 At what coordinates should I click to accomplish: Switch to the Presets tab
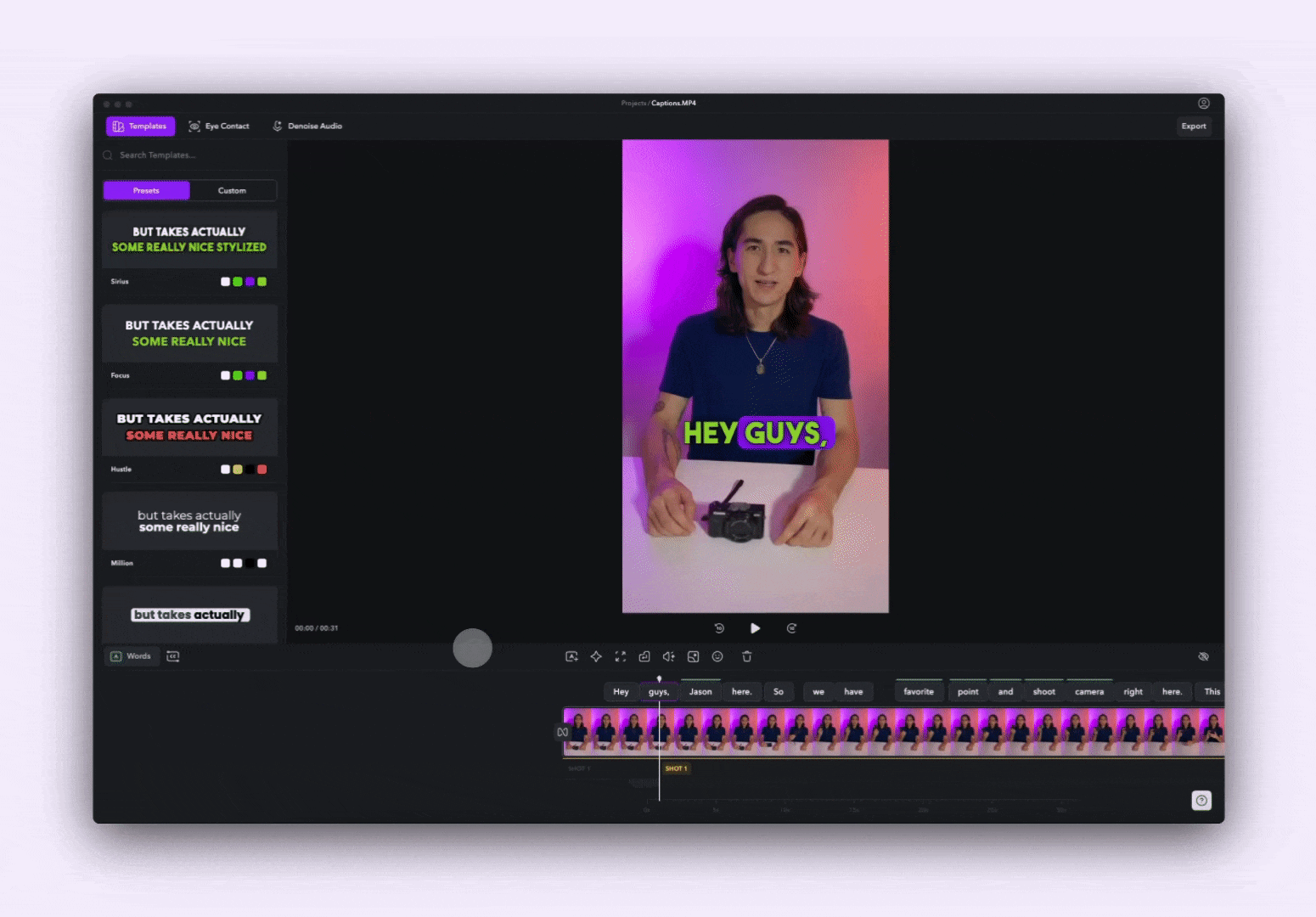(146, 190)
